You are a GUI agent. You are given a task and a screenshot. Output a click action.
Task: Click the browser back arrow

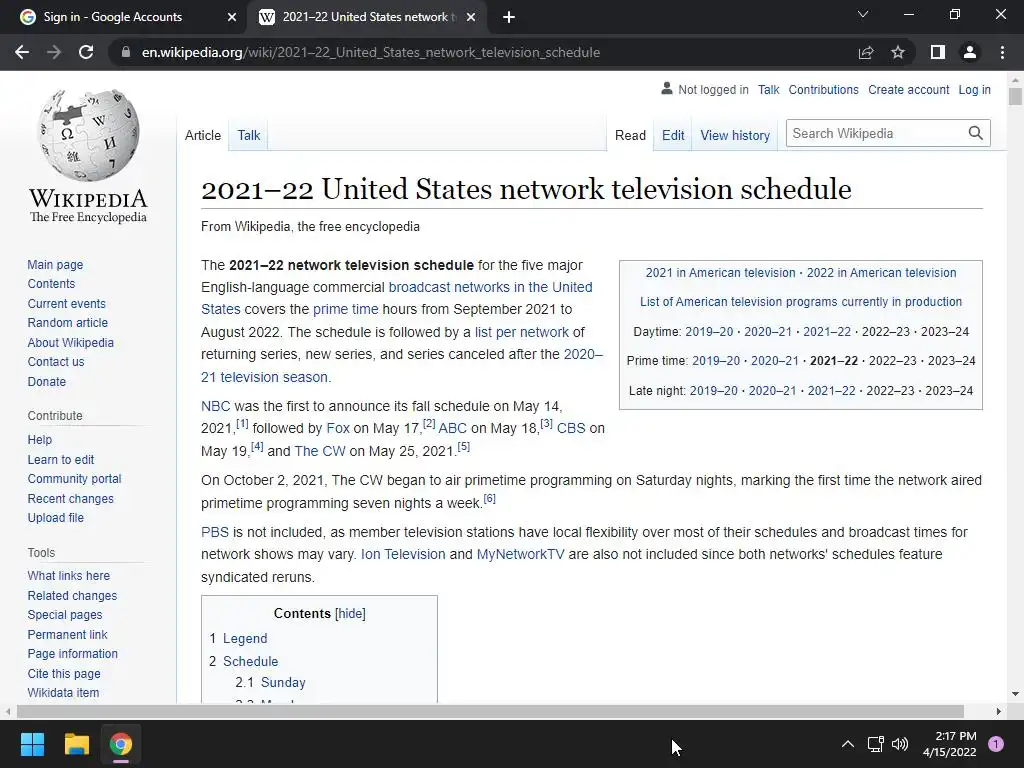pos(22,52)
